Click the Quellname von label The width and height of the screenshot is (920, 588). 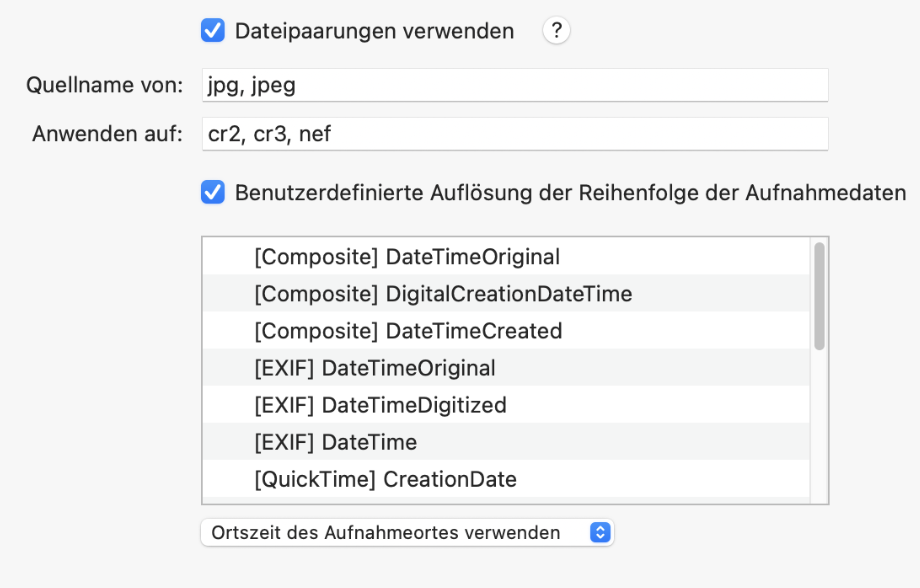click(104, 85)
